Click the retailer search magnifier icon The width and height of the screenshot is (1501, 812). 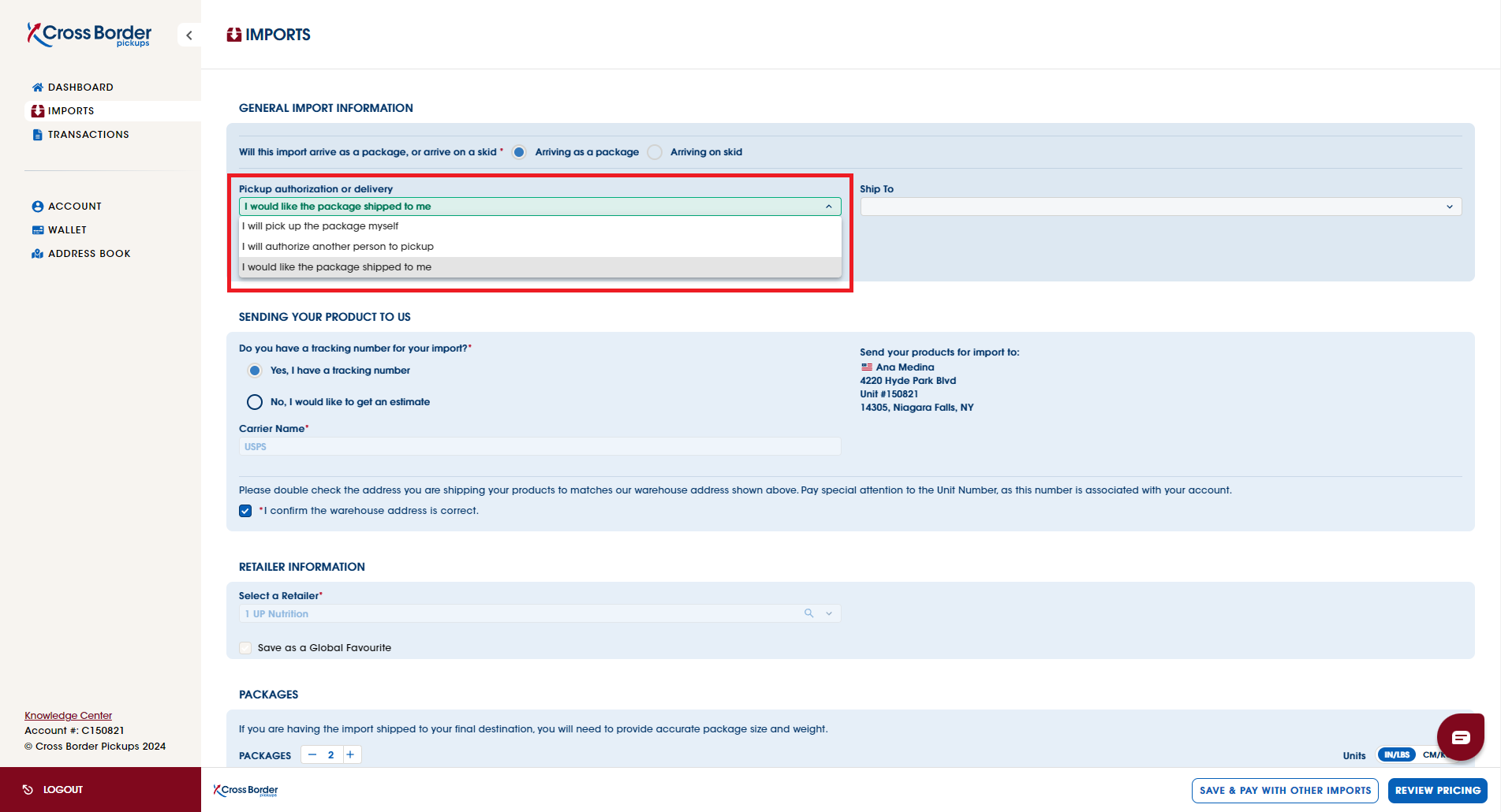click(x=808, y=613)
